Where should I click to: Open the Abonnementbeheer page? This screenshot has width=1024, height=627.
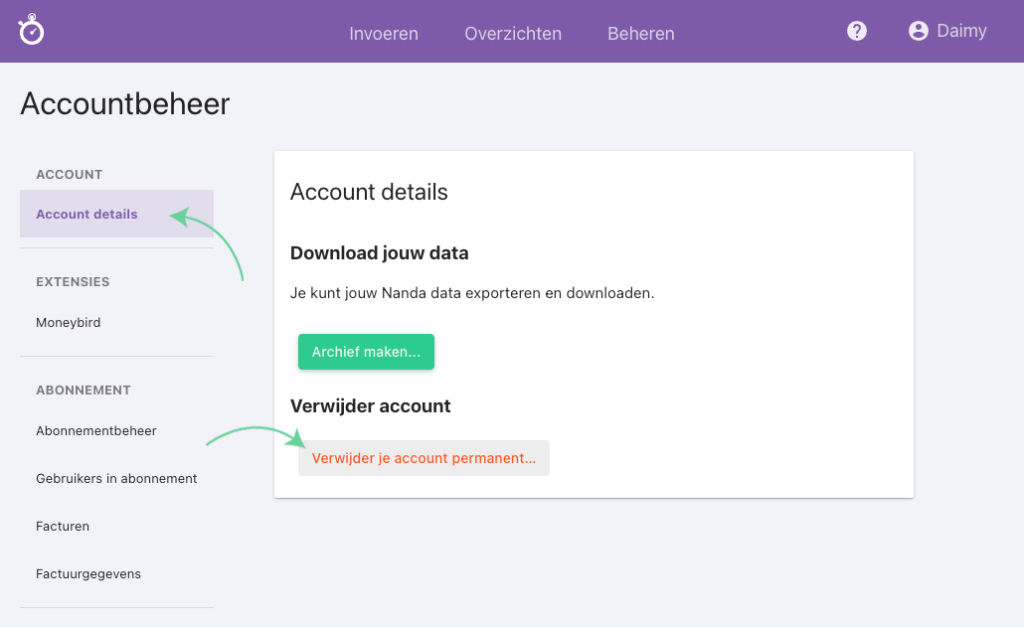point(96,430)
